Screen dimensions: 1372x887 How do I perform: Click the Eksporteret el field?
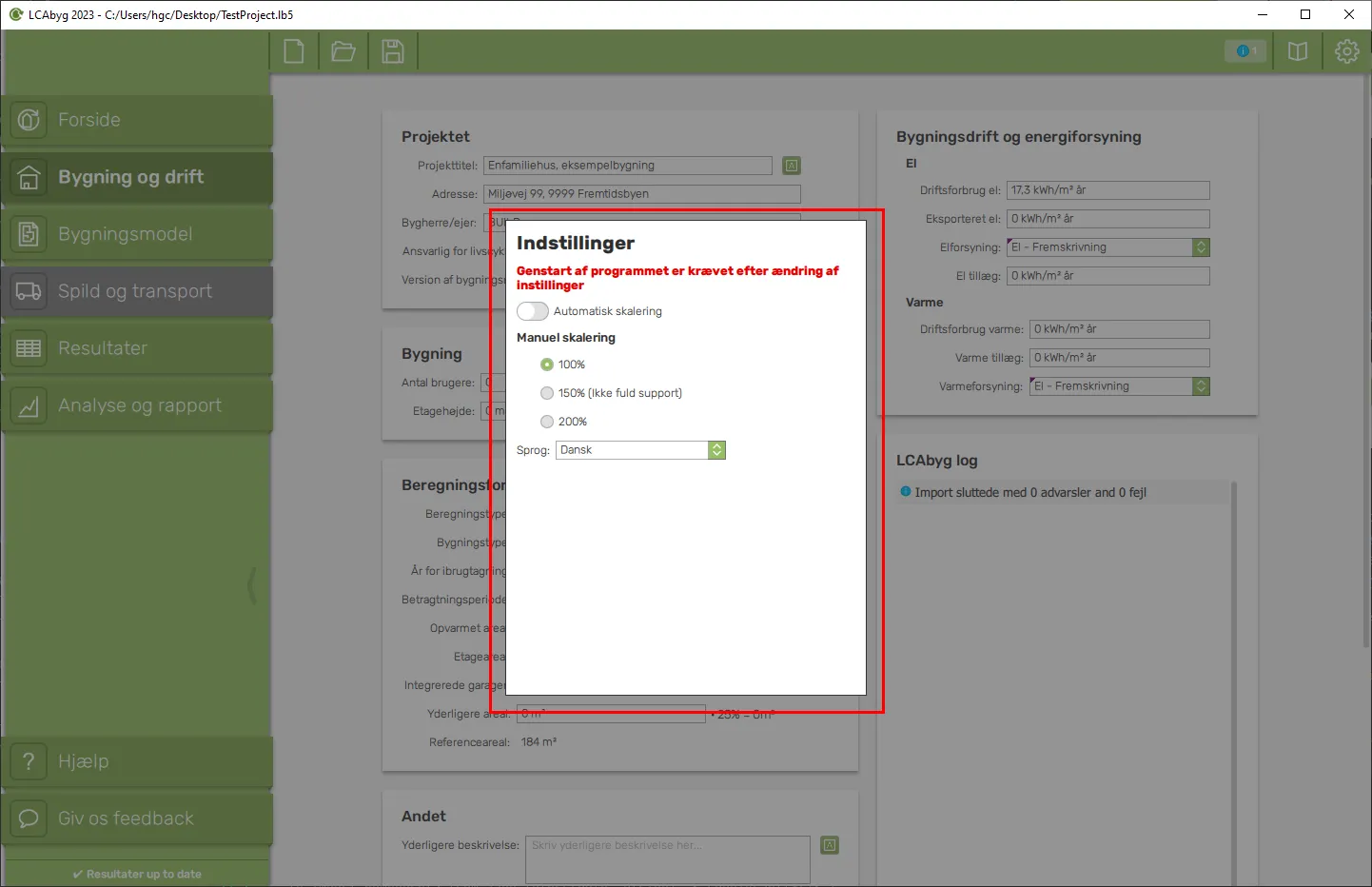point(1108,219)
